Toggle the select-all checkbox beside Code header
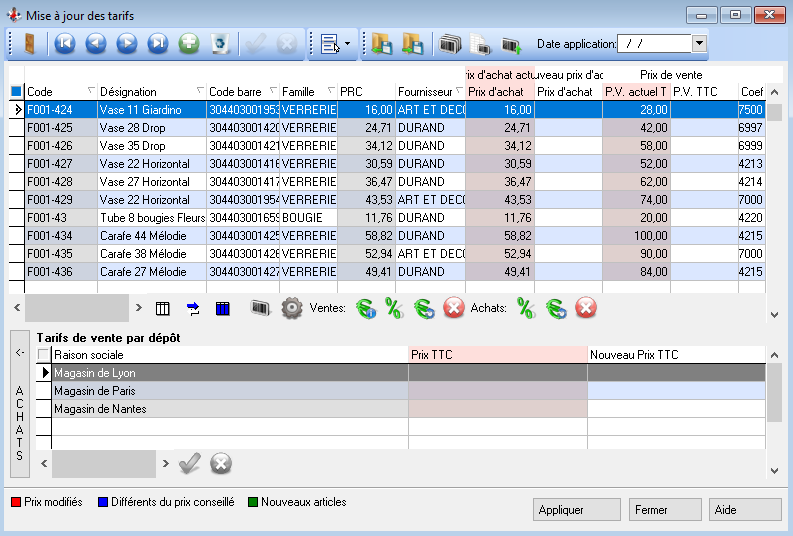This screenshot has height=536, width=793. tap(15, 92)
